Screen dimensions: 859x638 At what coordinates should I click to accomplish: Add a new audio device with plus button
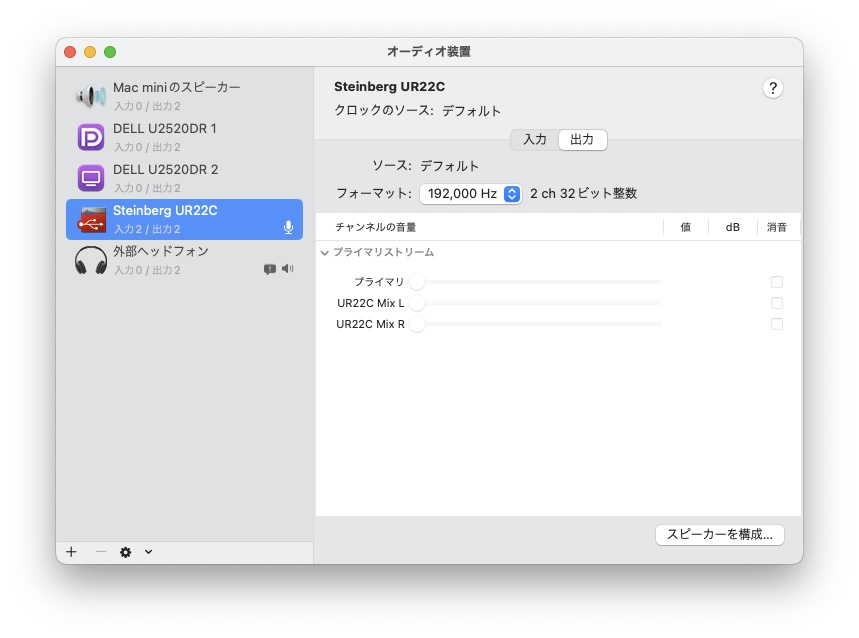[x=71, y=551]
